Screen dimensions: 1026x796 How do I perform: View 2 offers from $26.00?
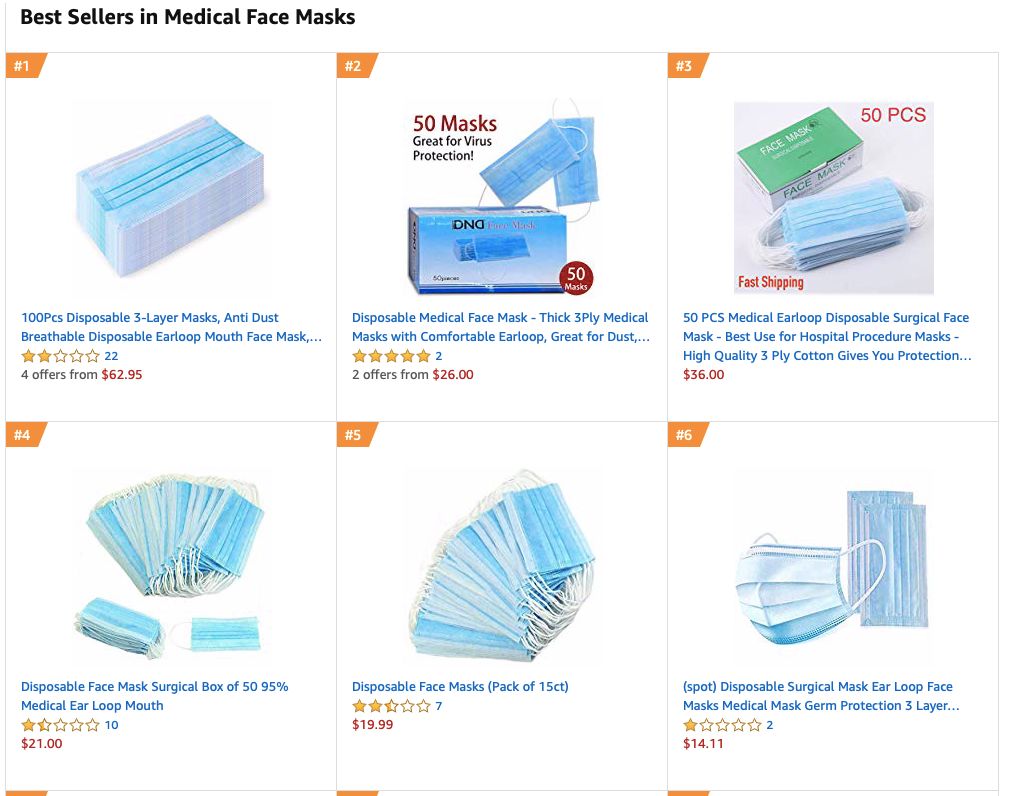413,375
